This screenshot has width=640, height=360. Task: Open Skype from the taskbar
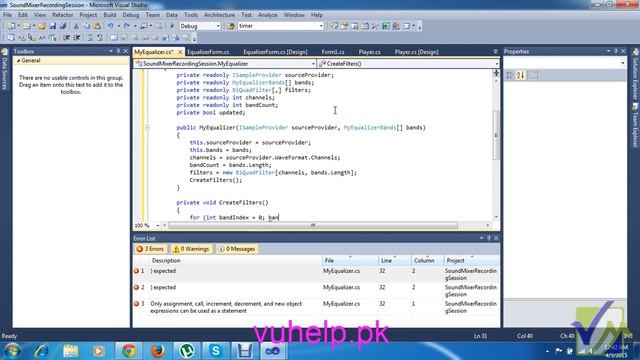click(x=216, y=351)
